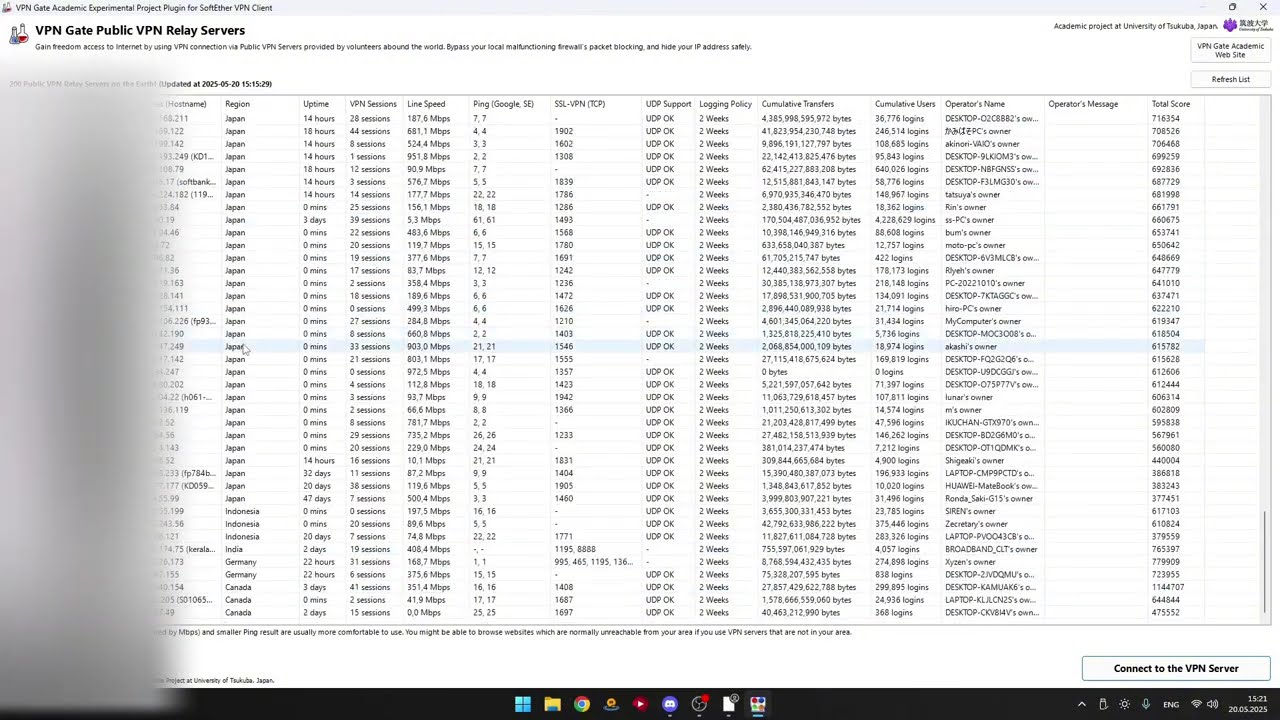The image size is (1280, 720).
Task: Select the Xyzen's owner Germany server
Action: 680,562
